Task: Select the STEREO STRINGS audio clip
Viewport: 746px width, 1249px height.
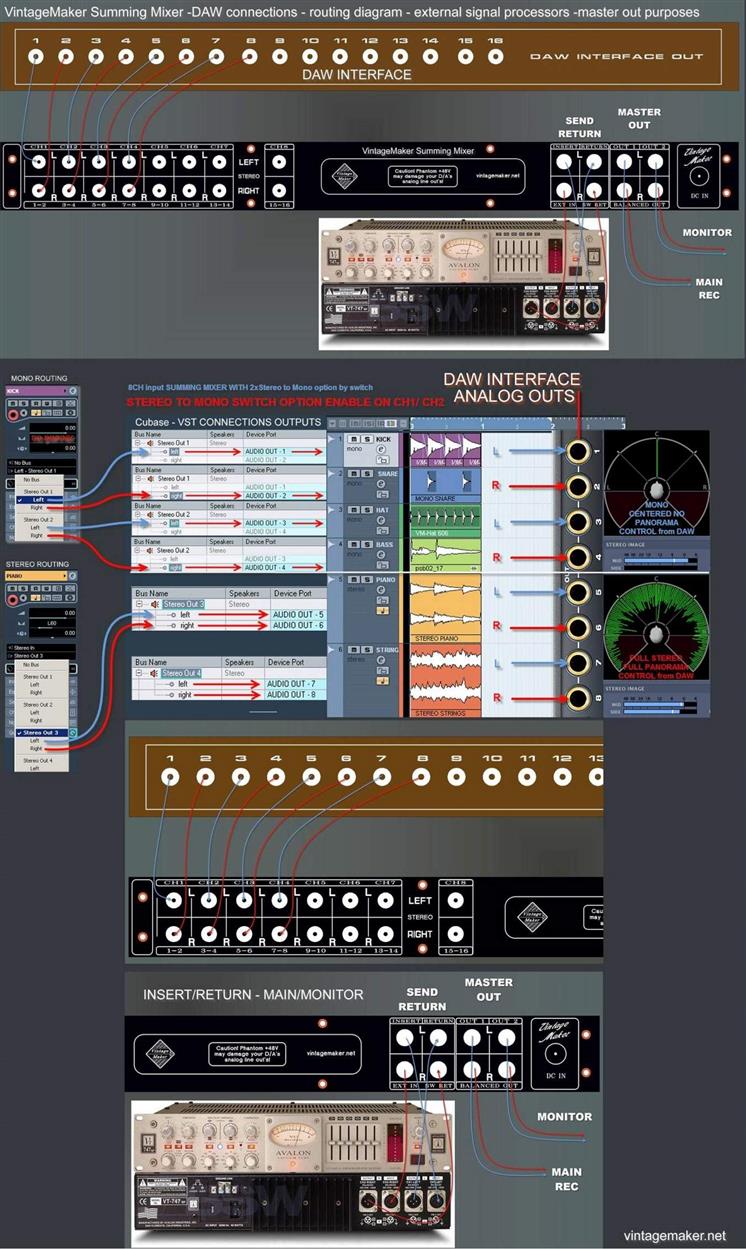Action: pyautogui.click(x=446, y=680)
